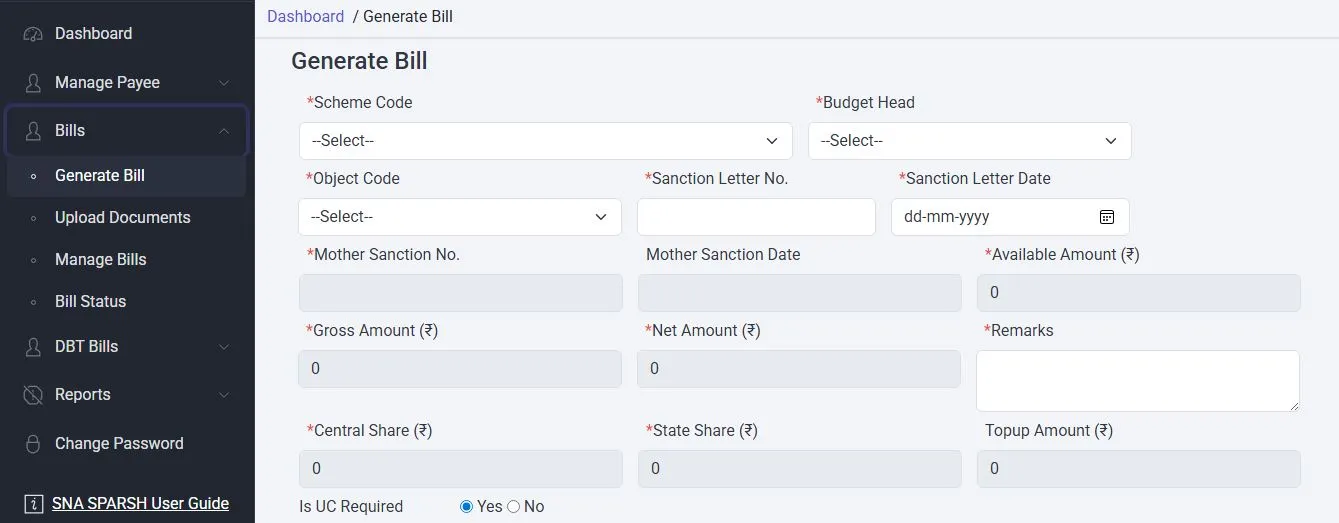
Task: Click the Manage Payee person icon
Action: click(34, 82)
